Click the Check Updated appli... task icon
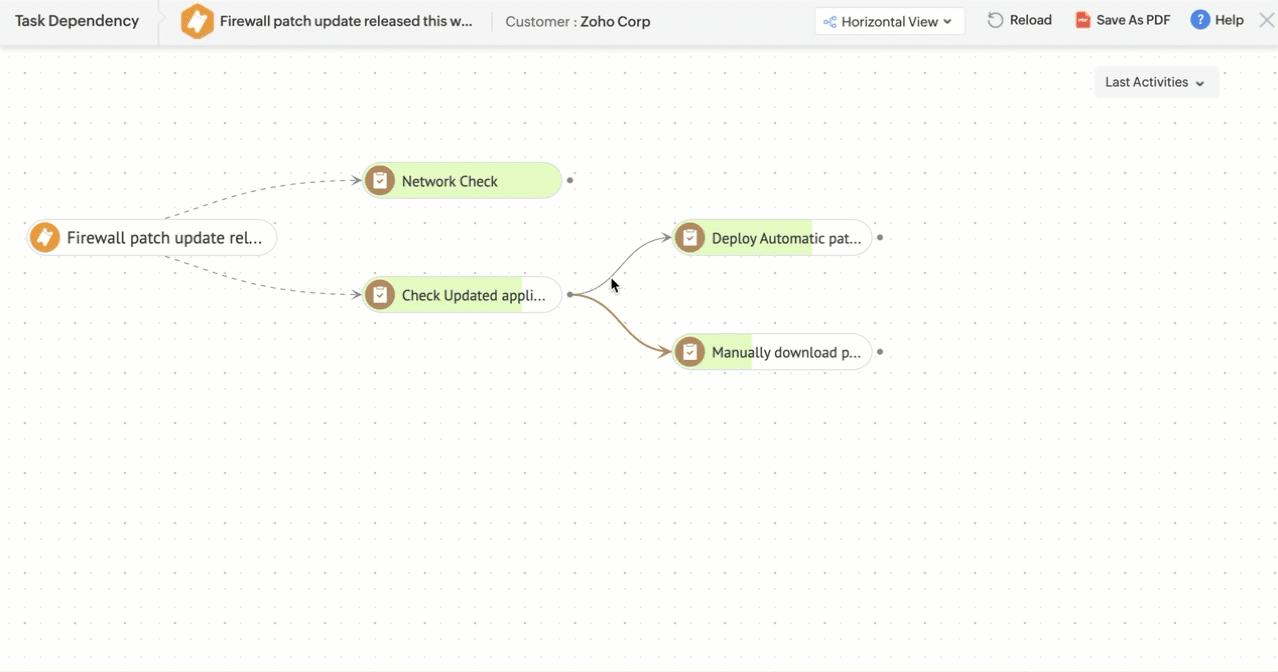The height and width of the screenshot is (672, 1278). [x=380, y=295]
